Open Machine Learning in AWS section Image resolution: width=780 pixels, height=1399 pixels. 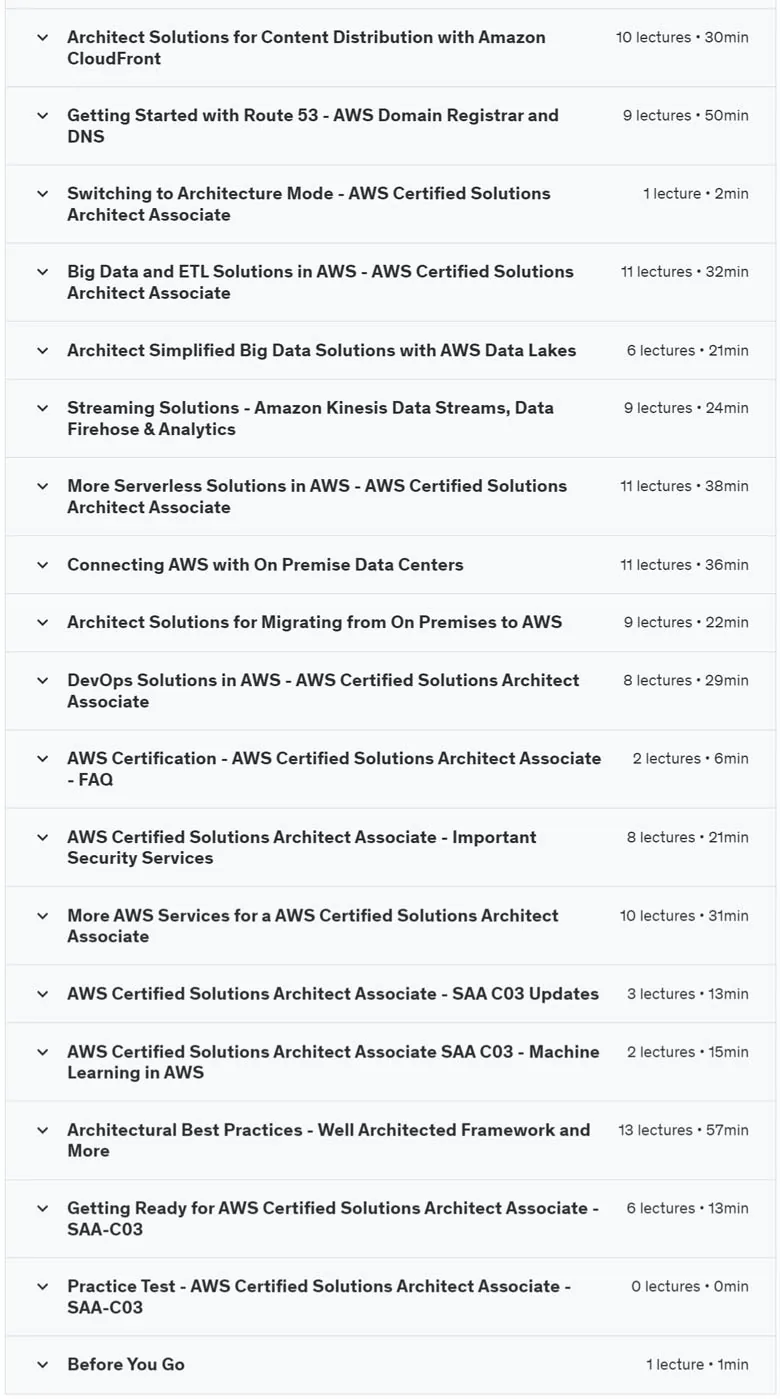pyautogui.click(x=390, y=1062)
